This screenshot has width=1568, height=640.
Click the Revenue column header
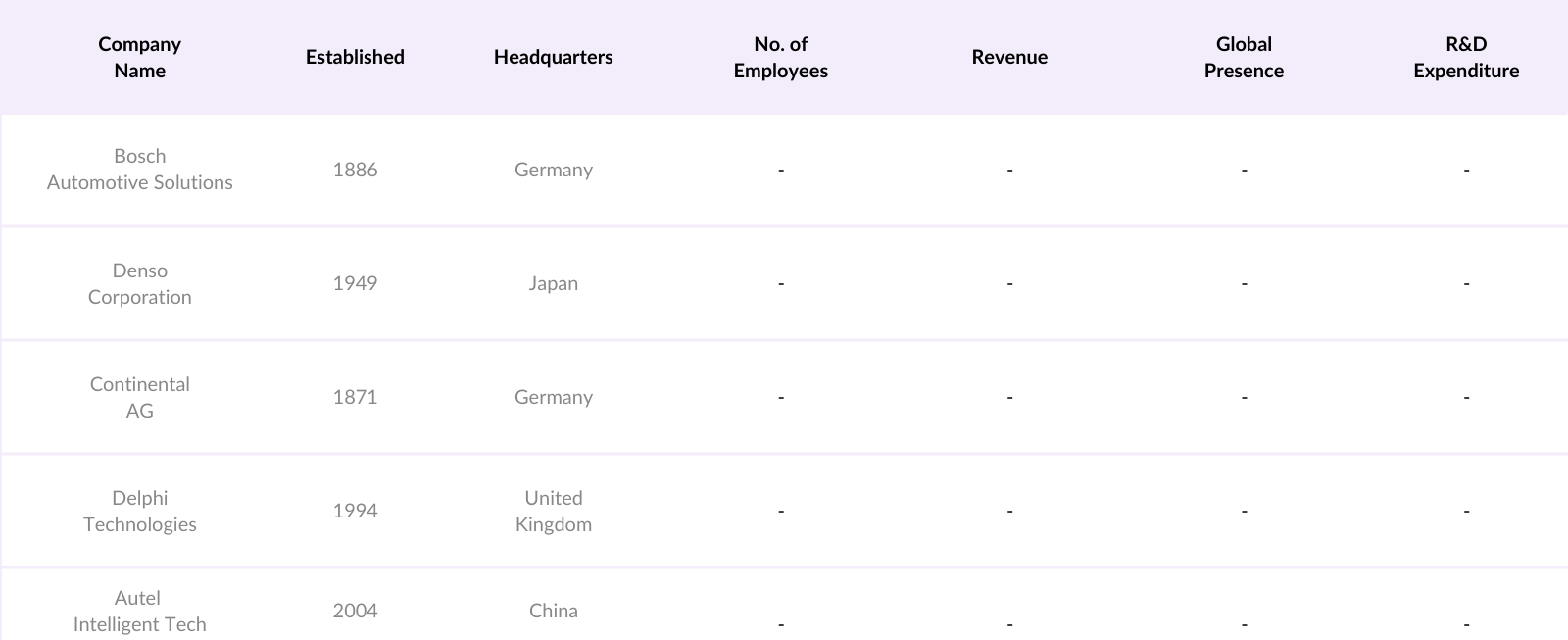pyautogui.click(x=1009, y=57)
